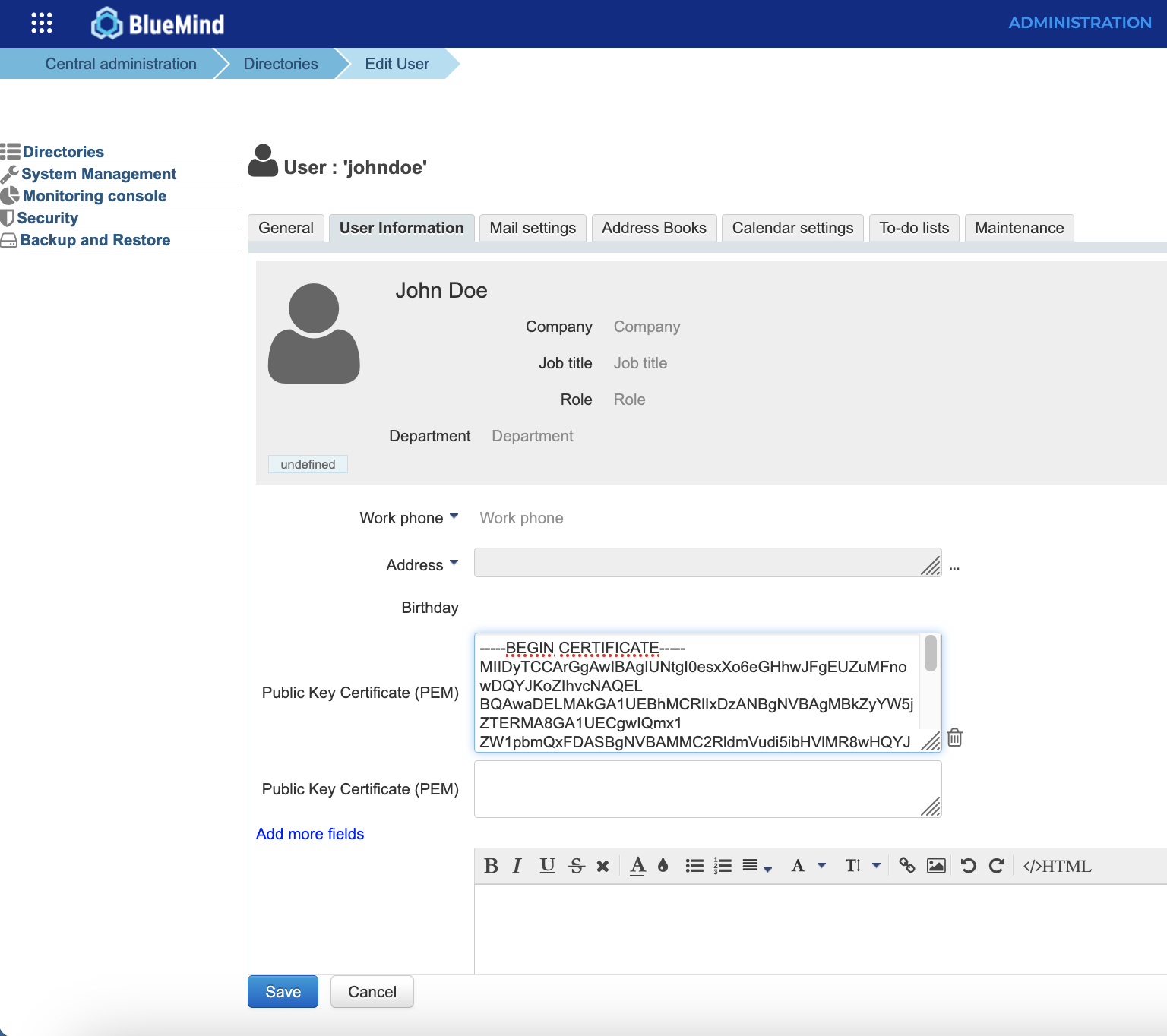Viewport: 1167px width, 1036px height.
Task: Switch the editor to HTML source mode
Action: (1057, 866)
